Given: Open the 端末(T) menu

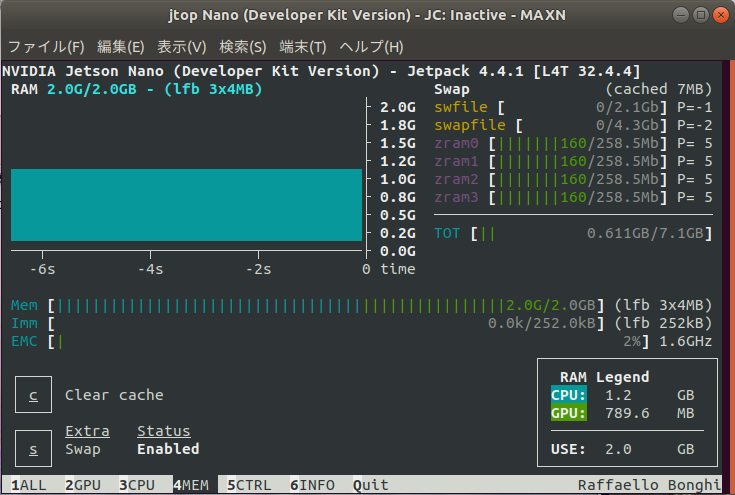Looking at the screenshot, I should pos(302,47).
